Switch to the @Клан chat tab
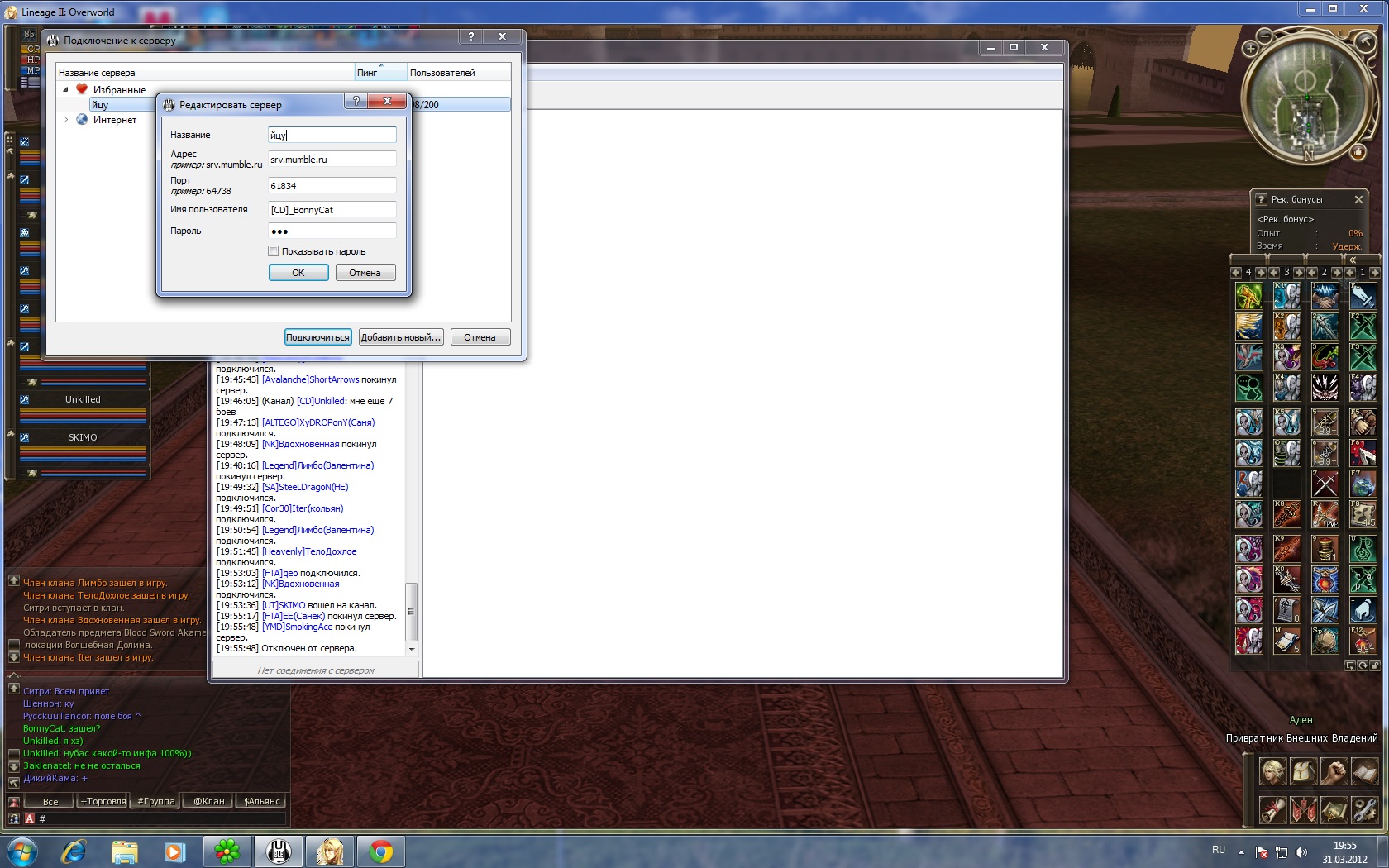Viewport: 1389px width, 868px height. tap(208, 801)
